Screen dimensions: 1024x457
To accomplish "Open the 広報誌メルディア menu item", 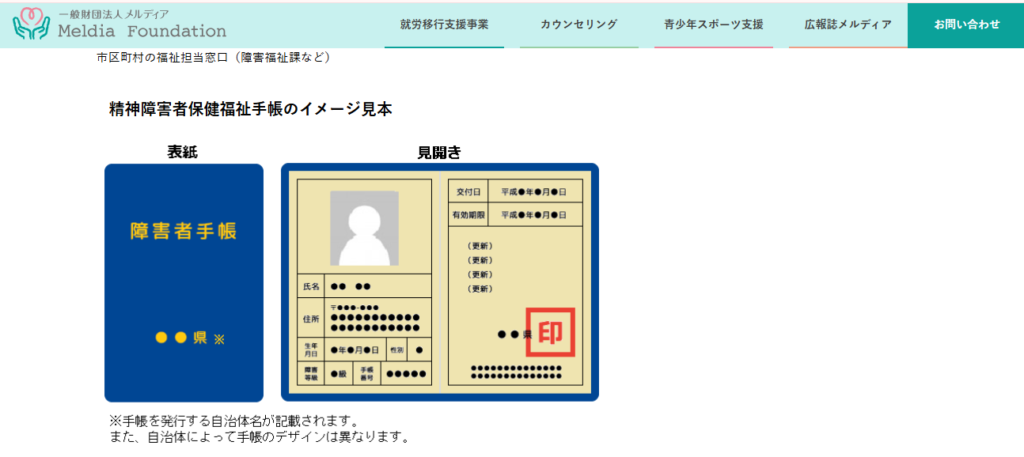I will click(847, 25).
